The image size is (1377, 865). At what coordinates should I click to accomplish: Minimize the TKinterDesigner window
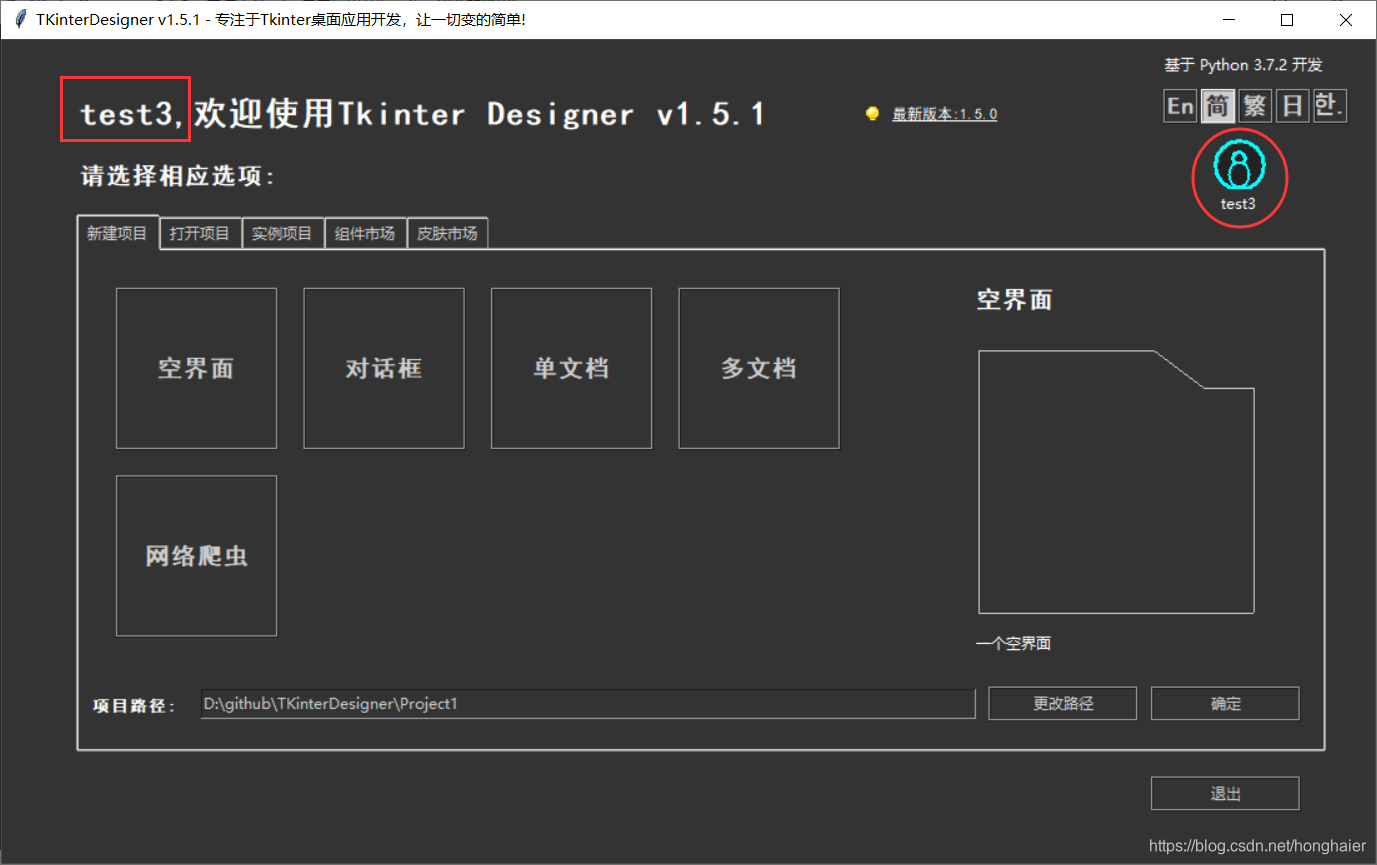tap(1229, 20)
